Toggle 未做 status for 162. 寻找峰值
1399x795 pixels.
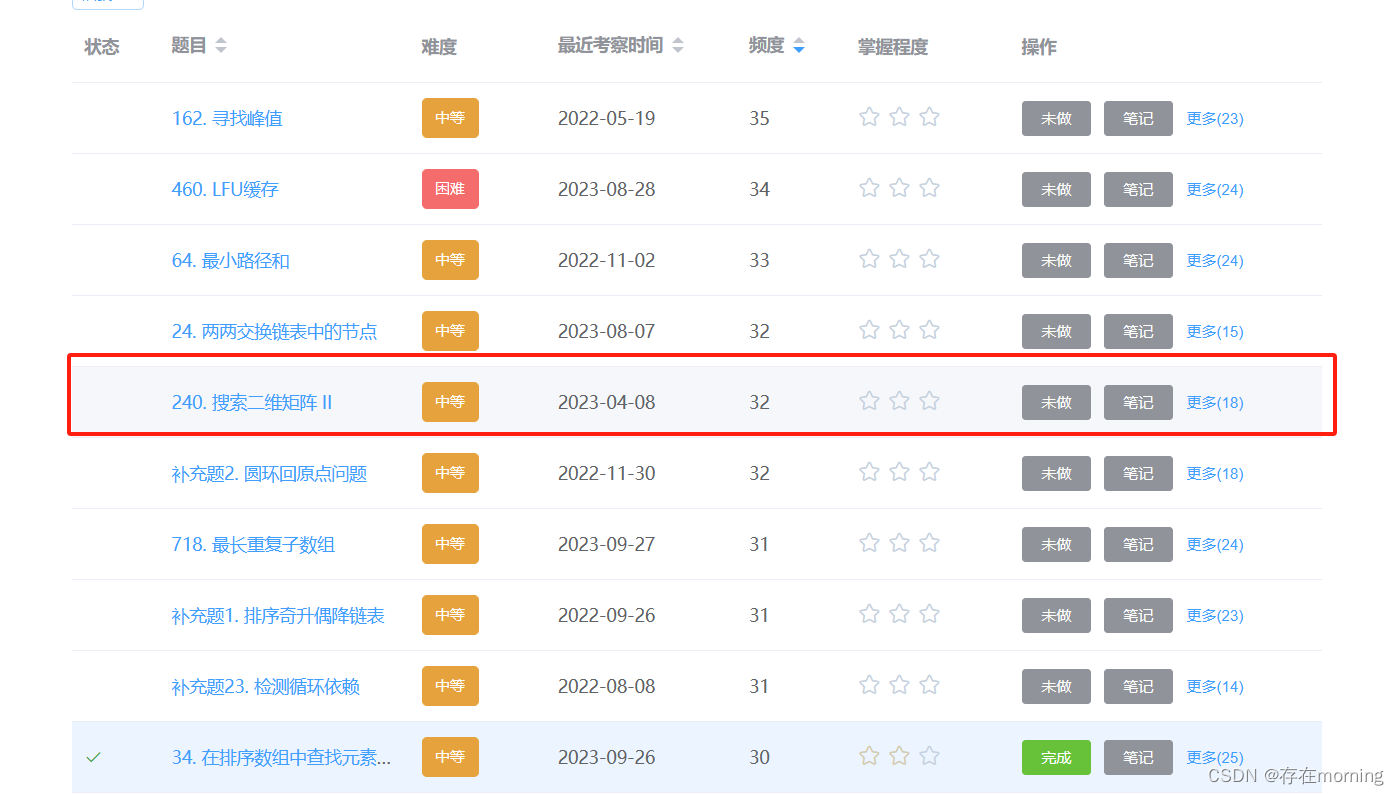click(1056, 118)
